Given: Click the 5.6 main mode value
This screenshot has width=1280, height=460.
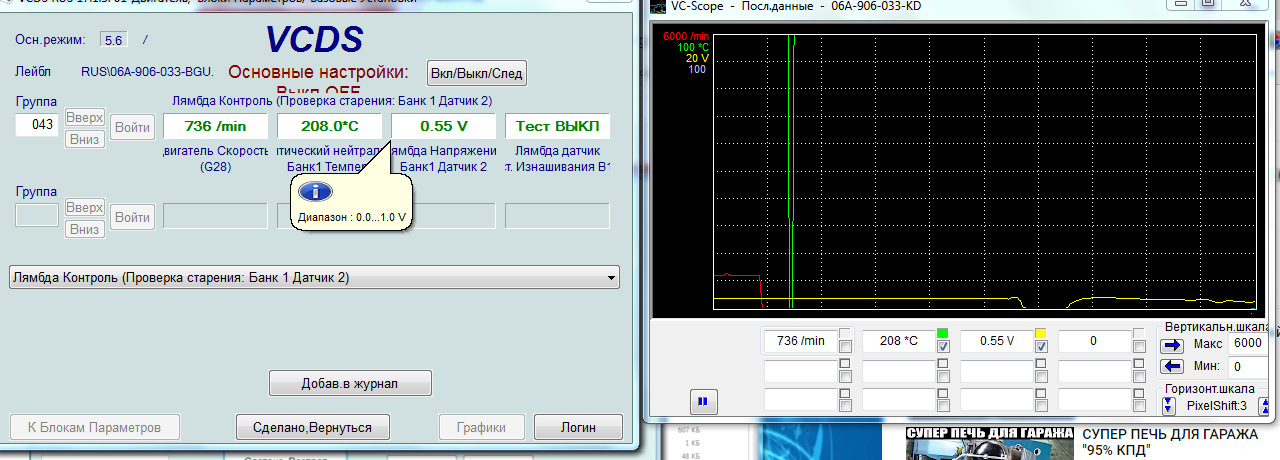Looking at the screenshot, I should [114, 40].
